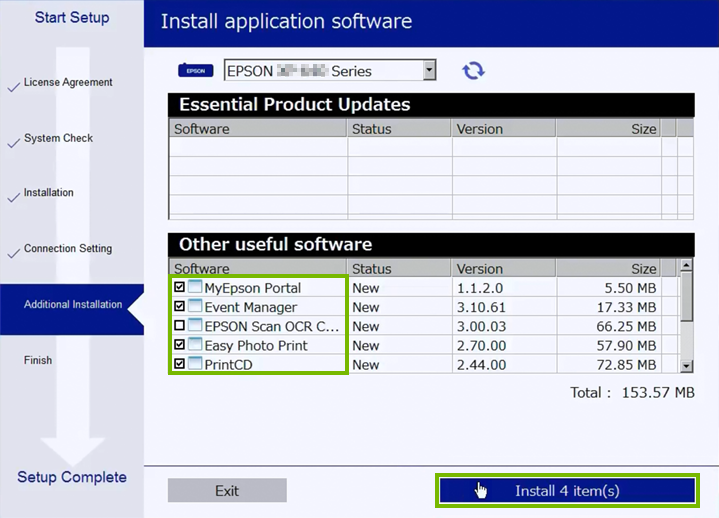Click the MyEpson Portal application icon
Screen dimensions: 719x518
pos(195,287)
